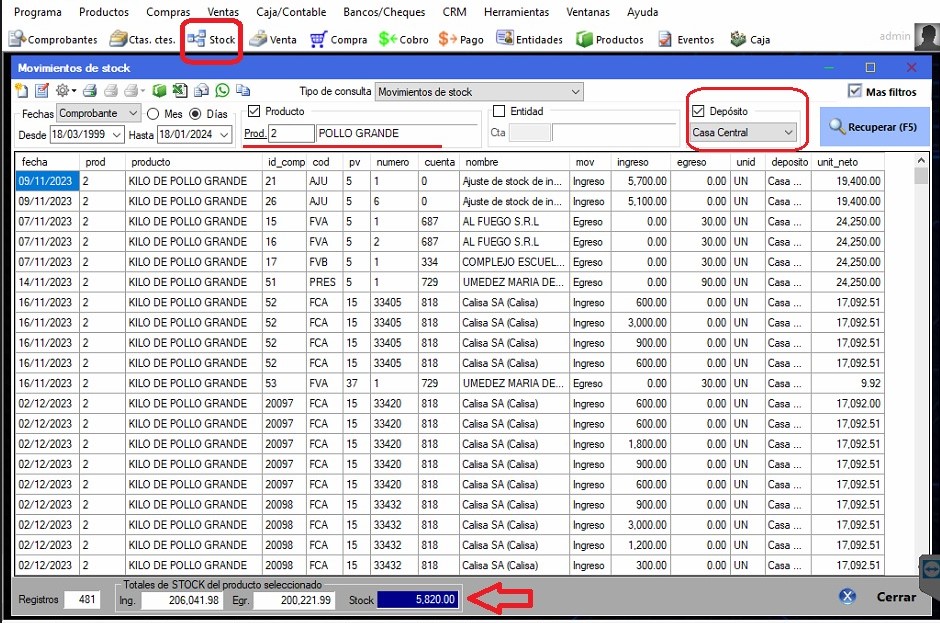Screen dimensions: 940x623
Task: Export results to Excel
Action: tap(180, 91)
